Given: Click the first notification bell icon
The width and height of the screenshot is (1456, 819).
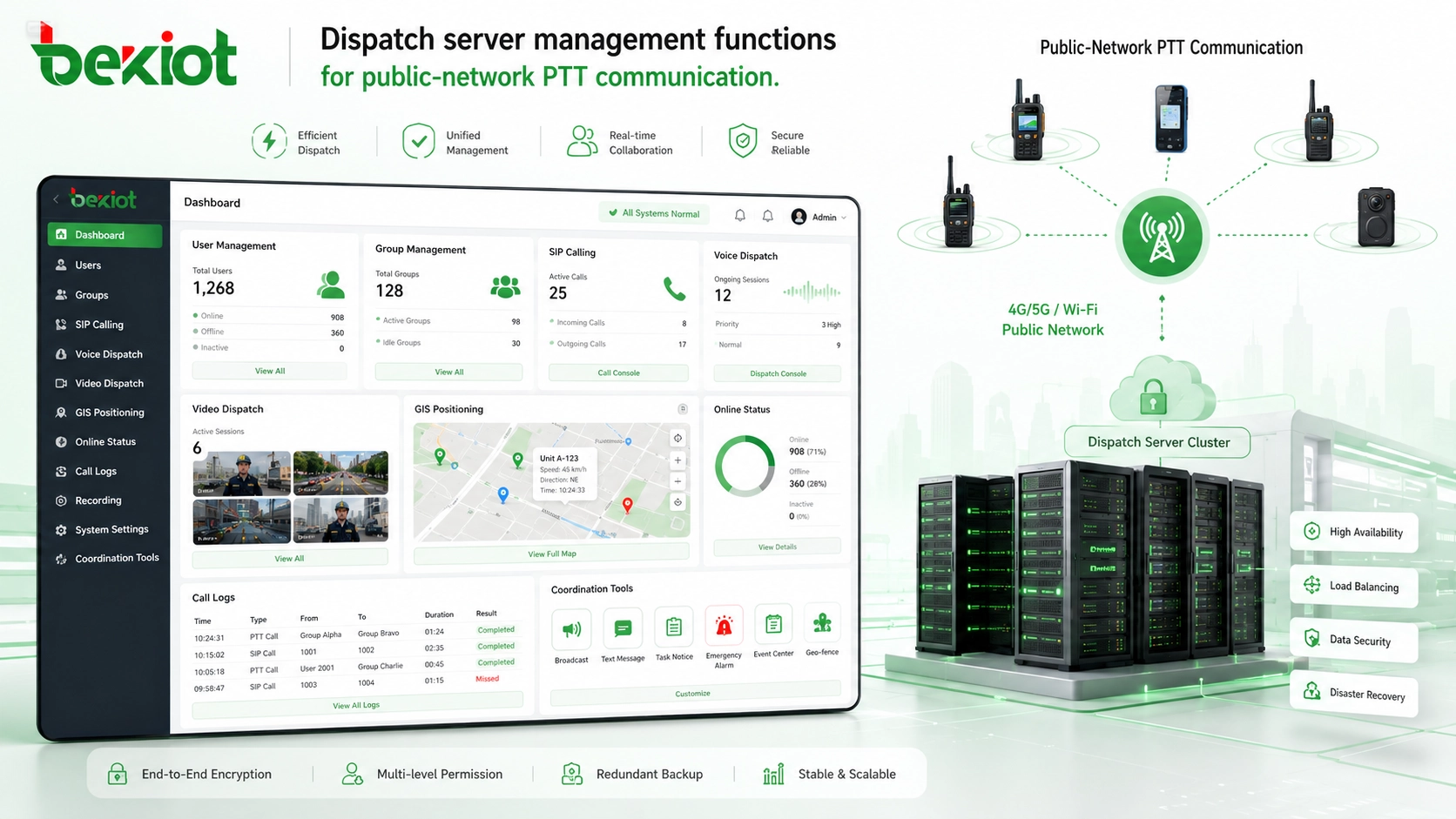Looking at the screenshot, I should [x=740, y=215].
